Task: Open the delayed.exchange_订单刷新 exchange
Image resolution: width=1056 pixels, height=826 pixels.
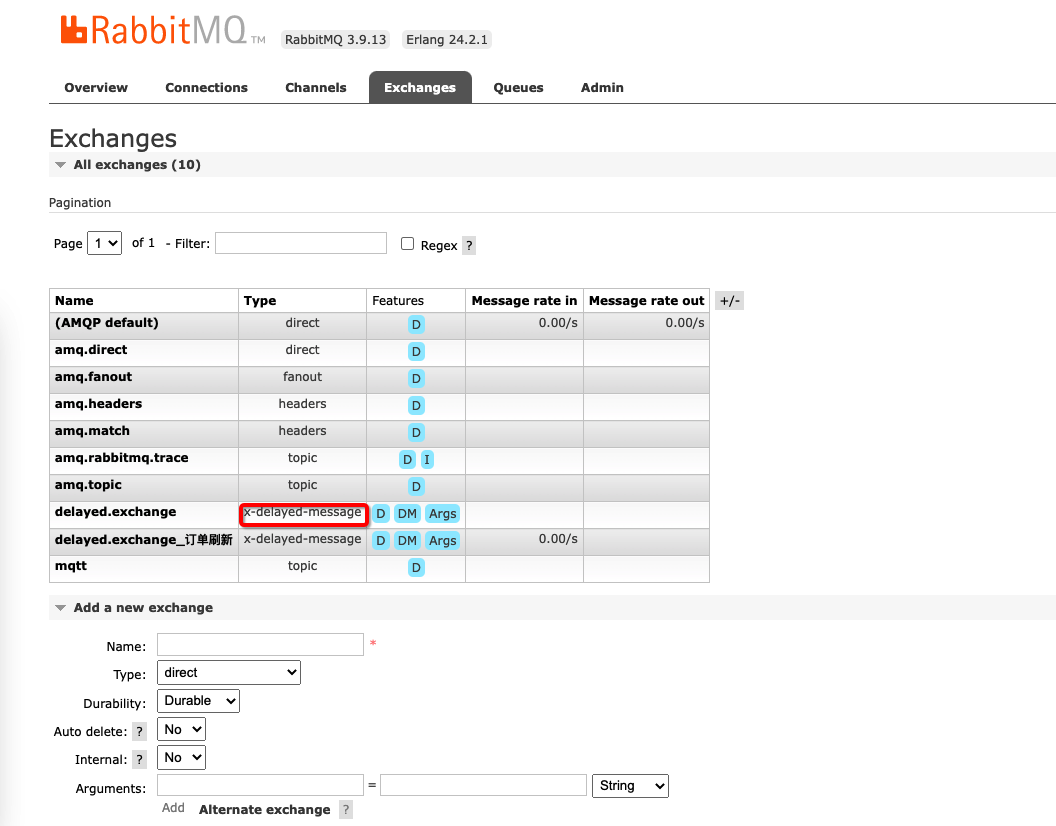Action: tap(143, 539)
